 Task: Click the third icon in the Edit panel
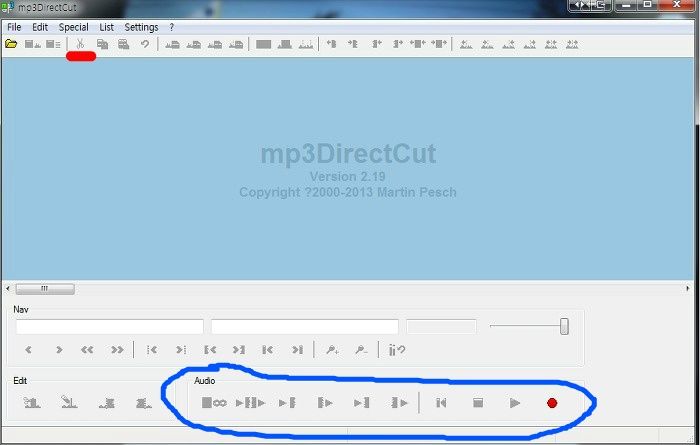pyautogui.click(x=107, y=403)
